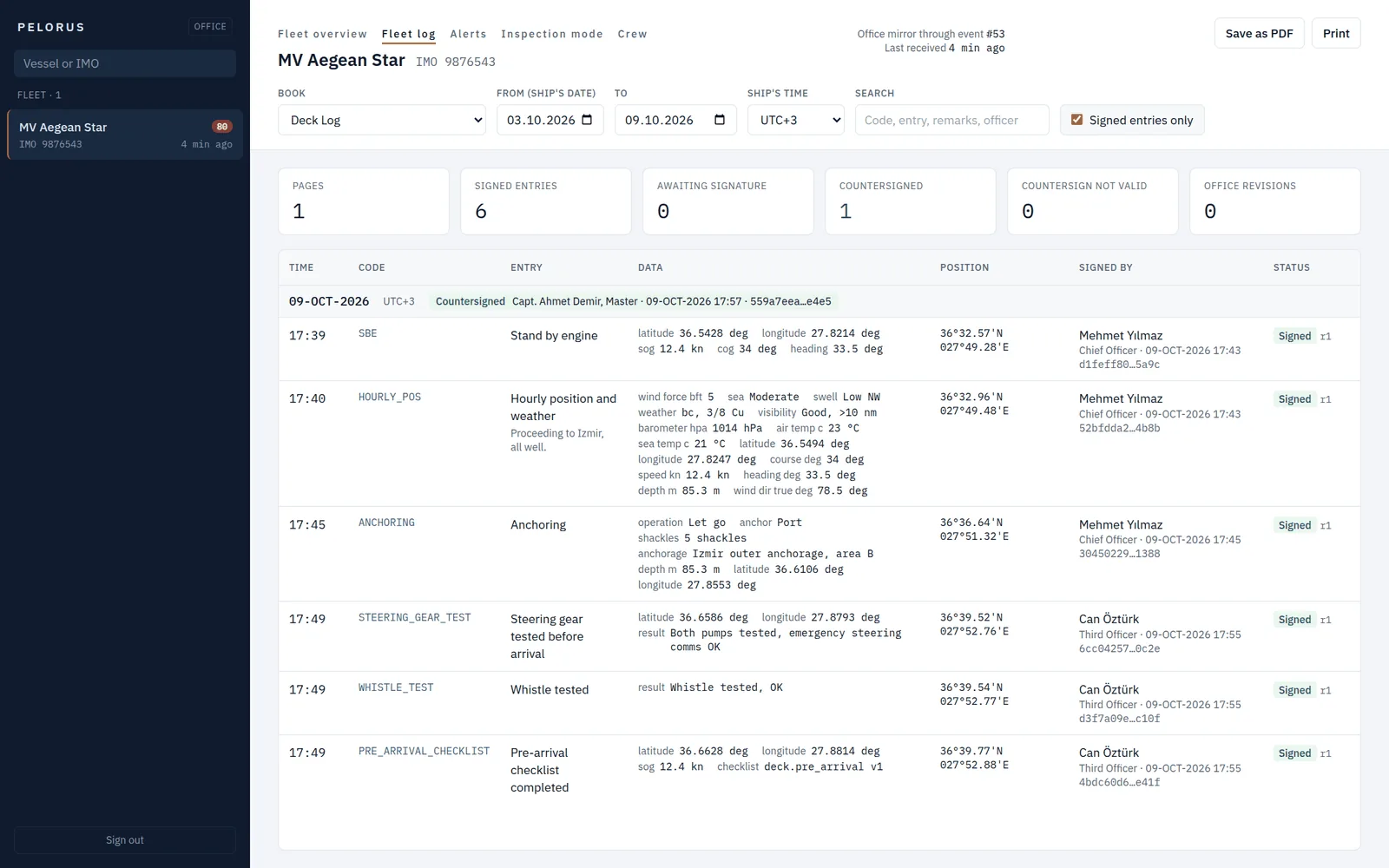Click Signed status of STEERING_GEAR_TEST entry
This screenshot has height=868, width=1389.
pyautogui.click(x=1294, y=620)
